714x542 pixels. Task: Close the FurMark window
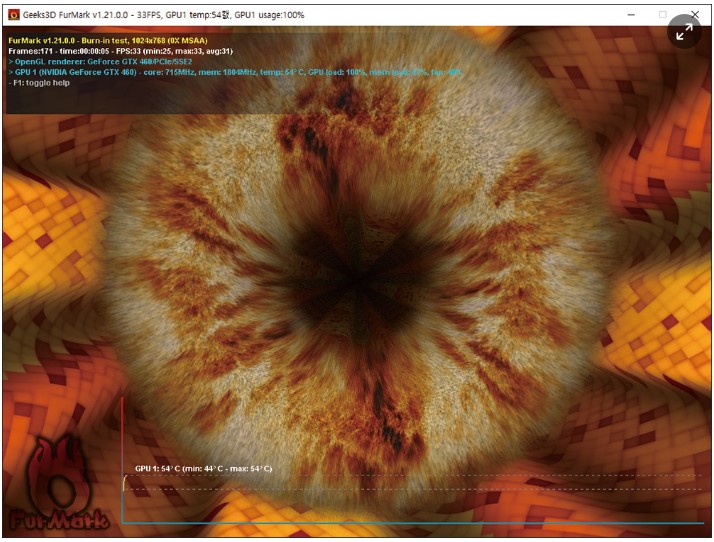point(695,15)
